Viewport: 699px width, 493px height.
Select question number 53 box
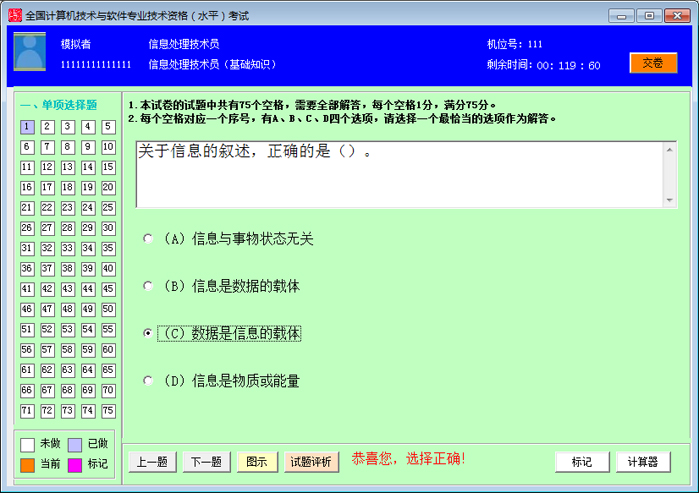click(67, 330)
